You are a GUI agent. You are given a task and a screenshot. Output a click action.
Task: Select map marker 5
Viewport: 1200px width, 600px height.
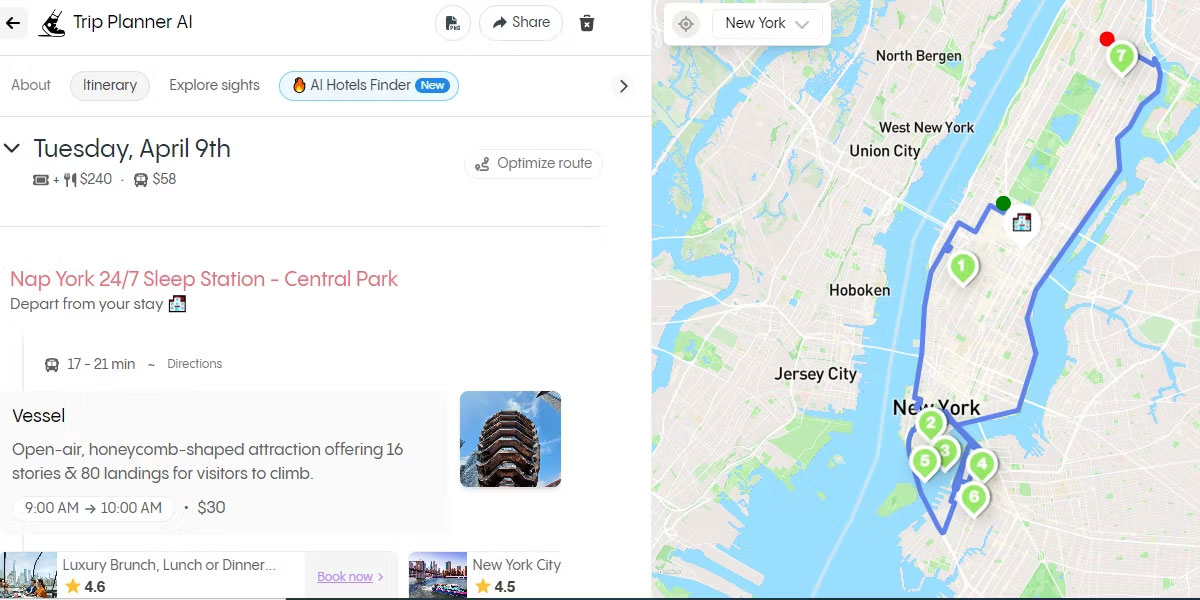(924, 462)
